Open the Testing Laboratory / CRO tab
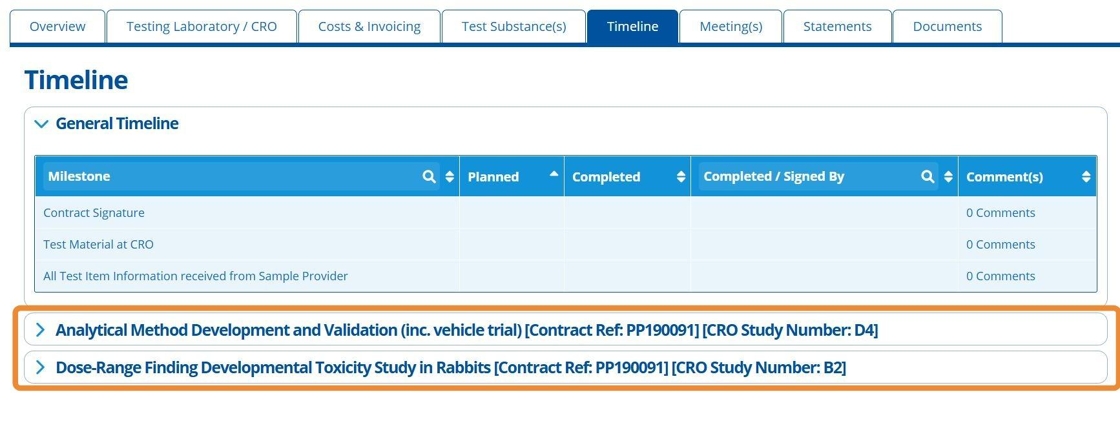1120x421 pixels. pos(201,27)
